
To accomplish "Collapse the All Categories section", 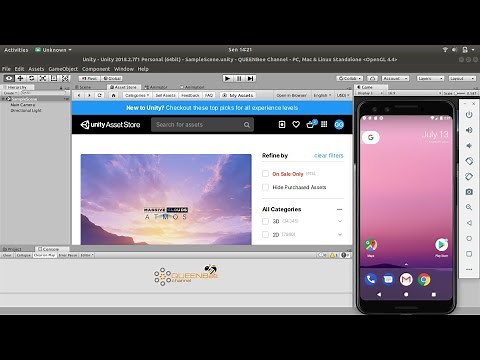I will tap(340, 209).
